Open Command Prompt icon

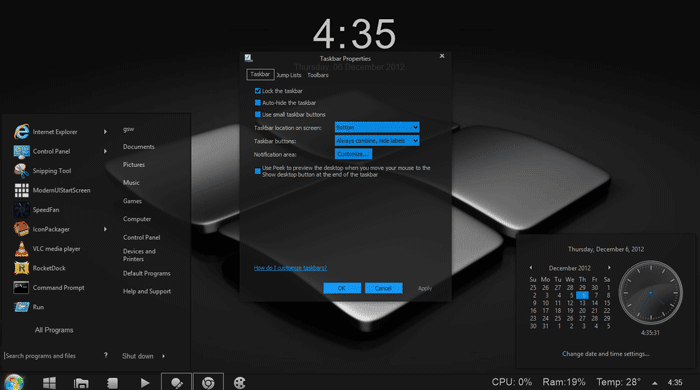pos(21,287)
